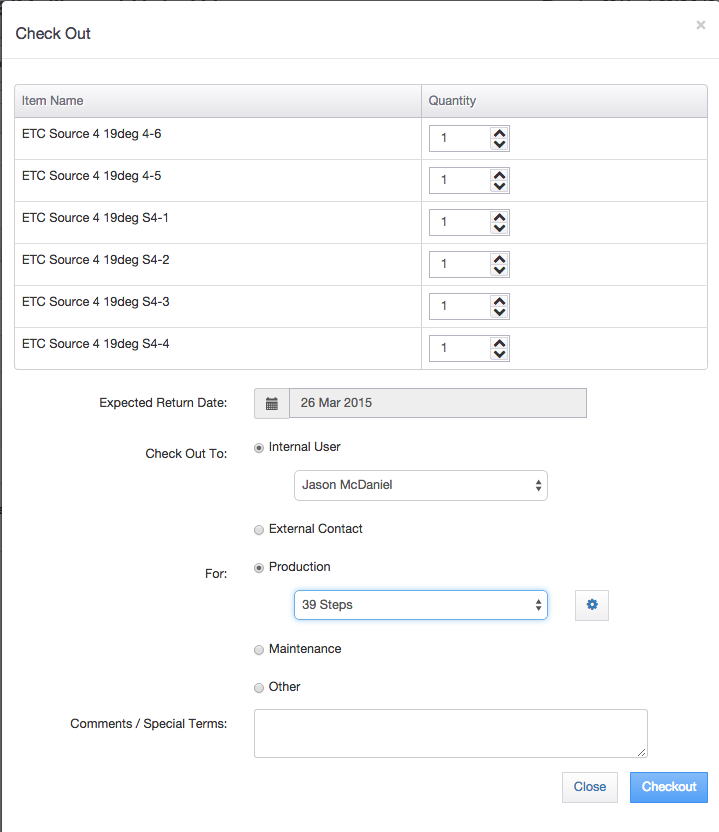Decrease quantity for ETC Source 4 19deg S4-4

499,354
